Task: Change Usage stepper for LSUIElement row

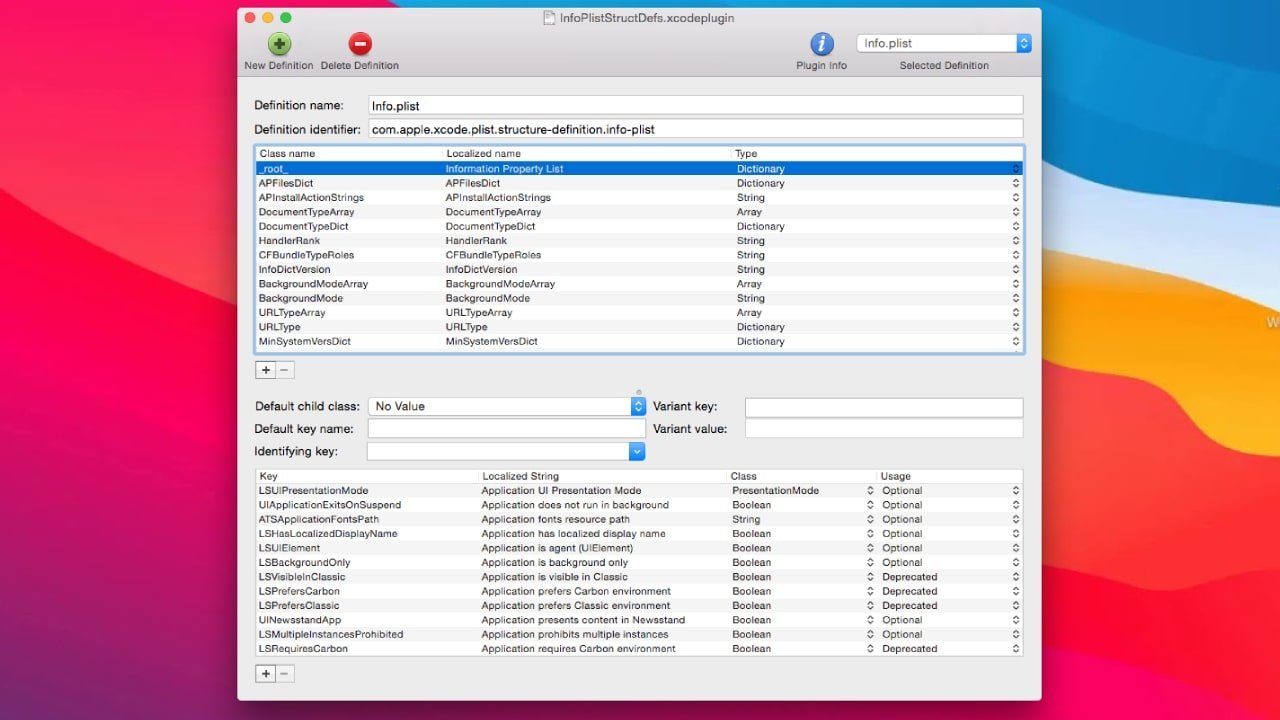Action: click(1016, 548)
